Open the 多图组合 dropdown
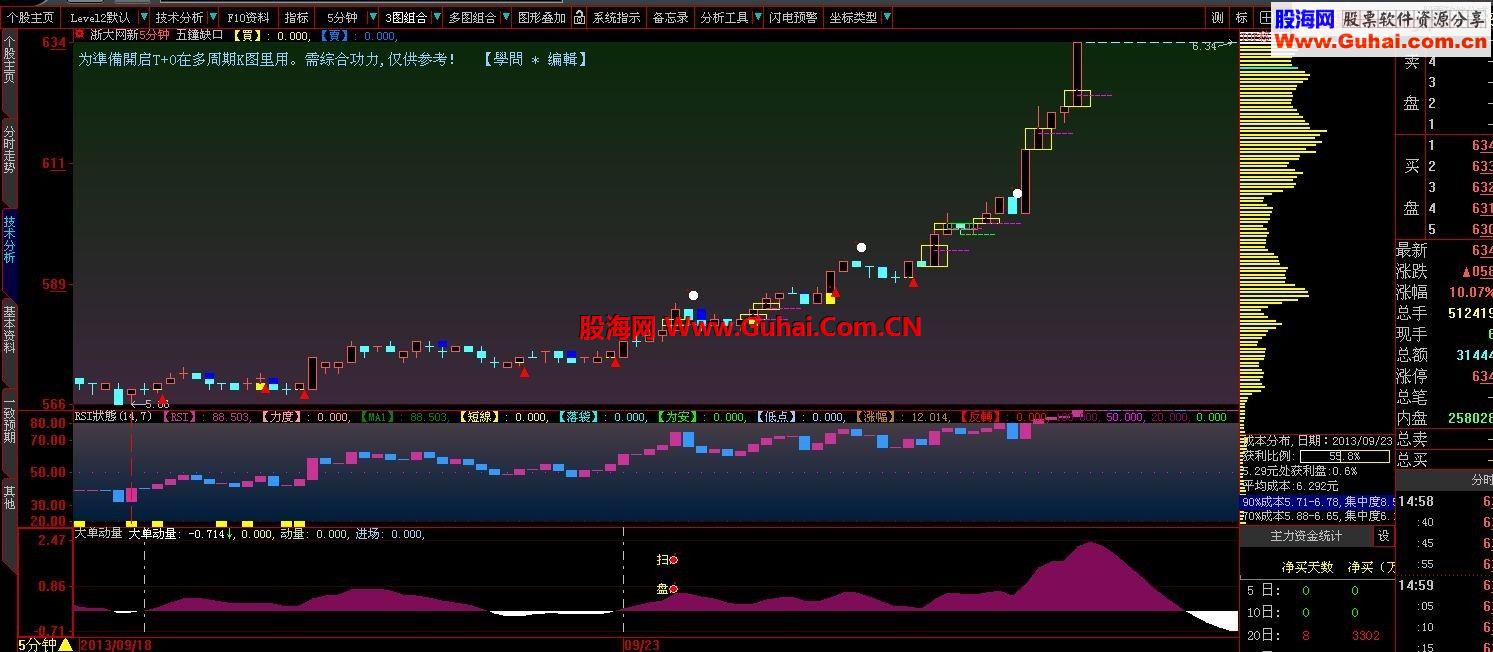Image resolution: width=1493 pixels, height=652 pixels. click(506, 17)
